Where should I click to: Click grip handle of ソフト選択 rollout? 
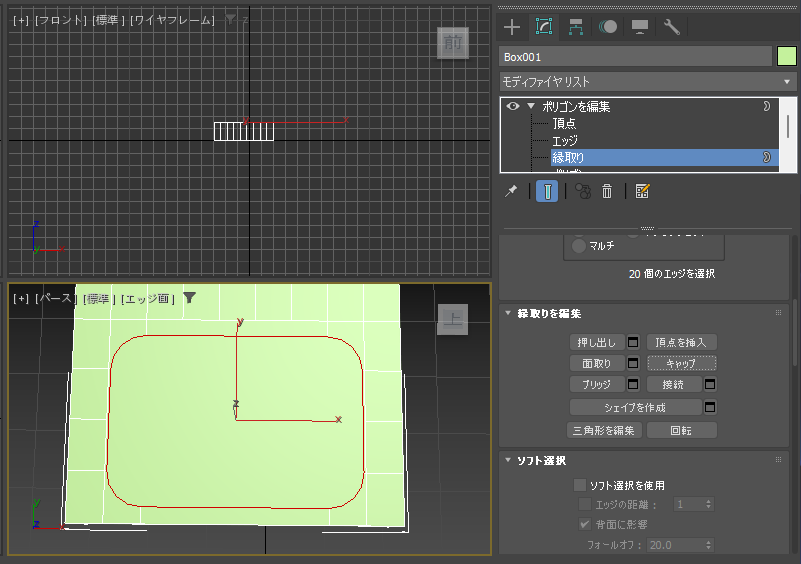(779, 460)
